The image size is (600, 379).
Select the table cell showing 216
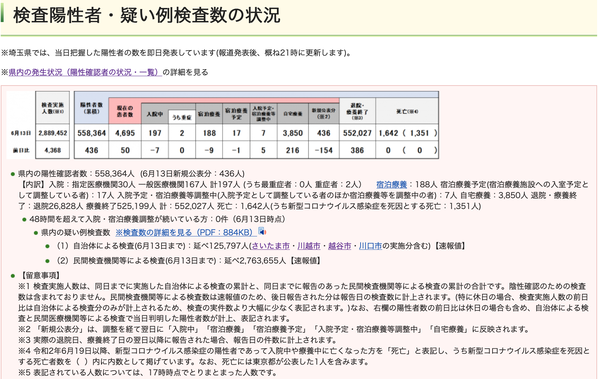(x=293, y=150)
